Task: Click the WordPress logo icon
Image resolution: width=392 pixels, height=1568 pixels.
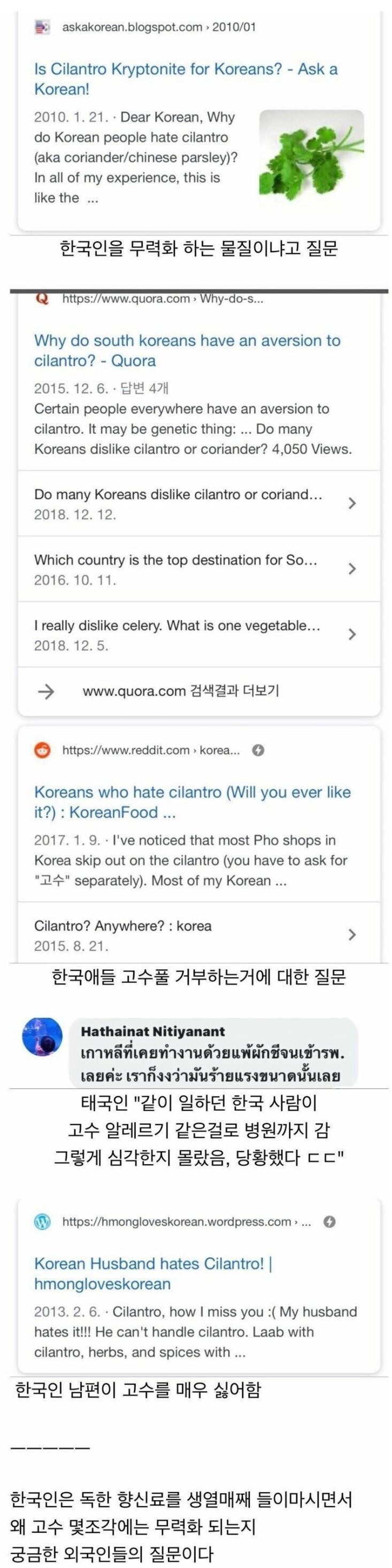Action: coord(42,1222)
